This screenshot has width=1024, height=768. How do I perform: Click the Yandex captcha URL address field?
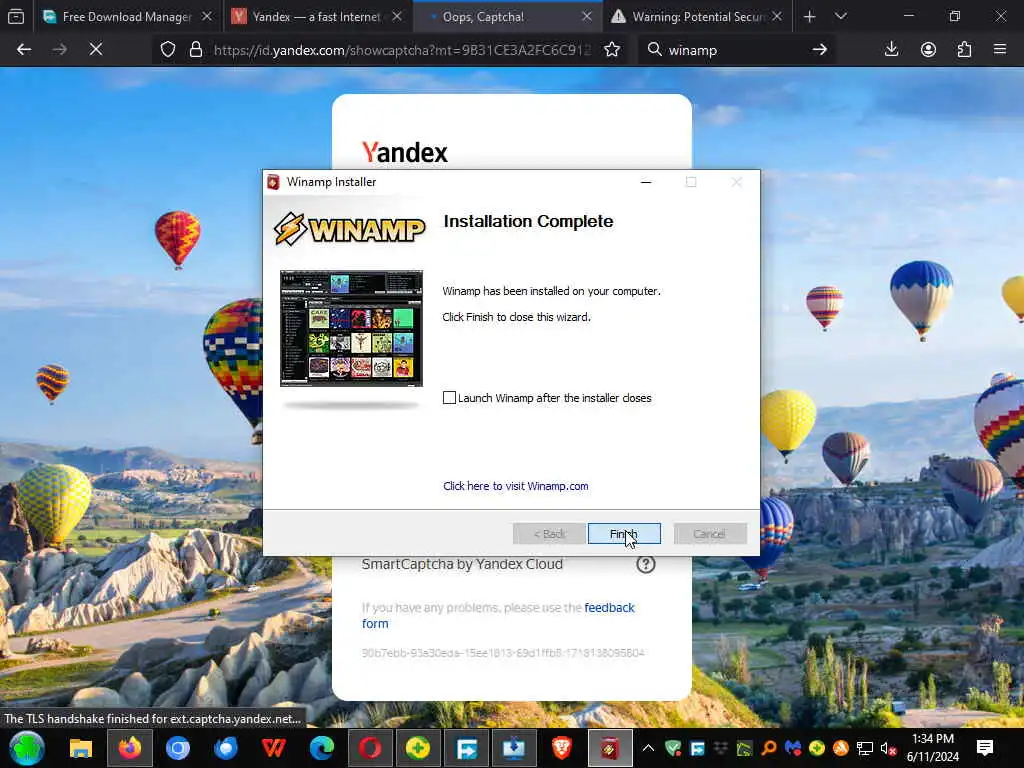point(402,50)
